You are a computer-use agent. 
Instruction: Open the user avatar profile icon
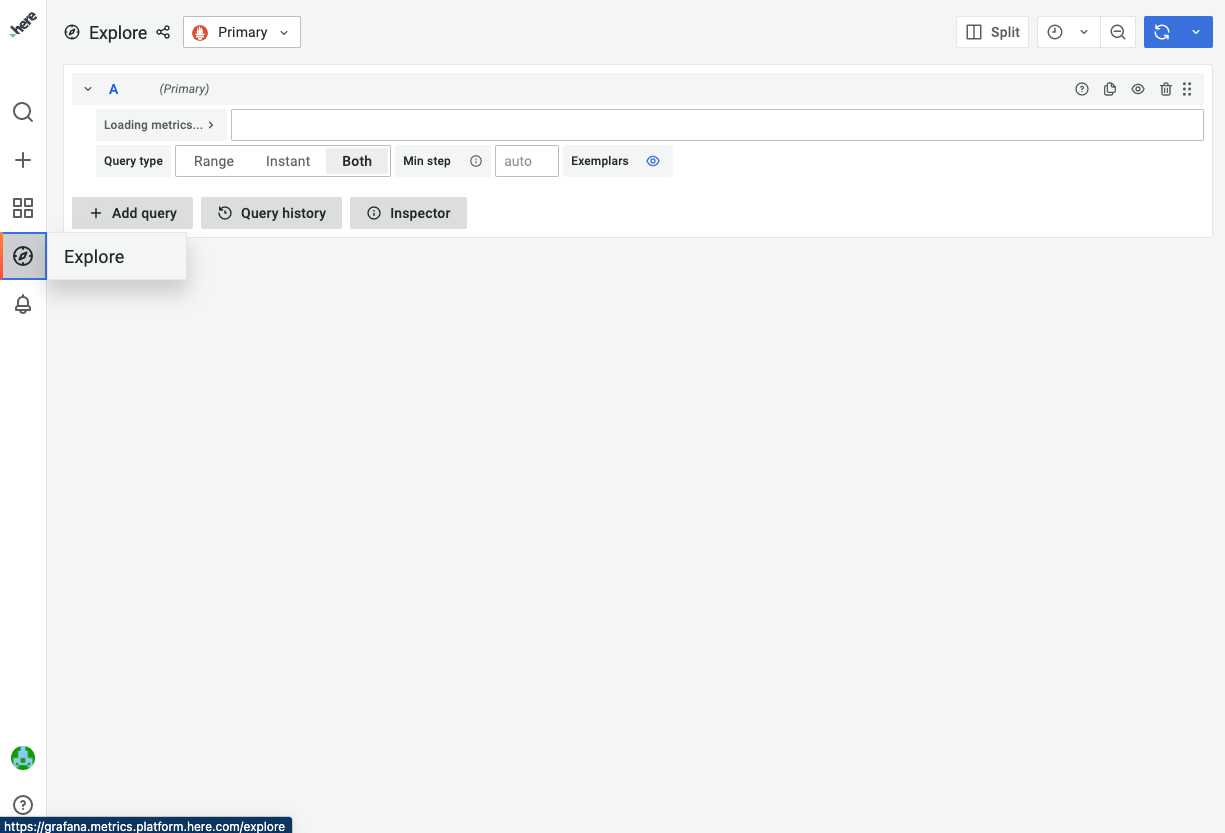pyautogui.click(x=23, y=757)
